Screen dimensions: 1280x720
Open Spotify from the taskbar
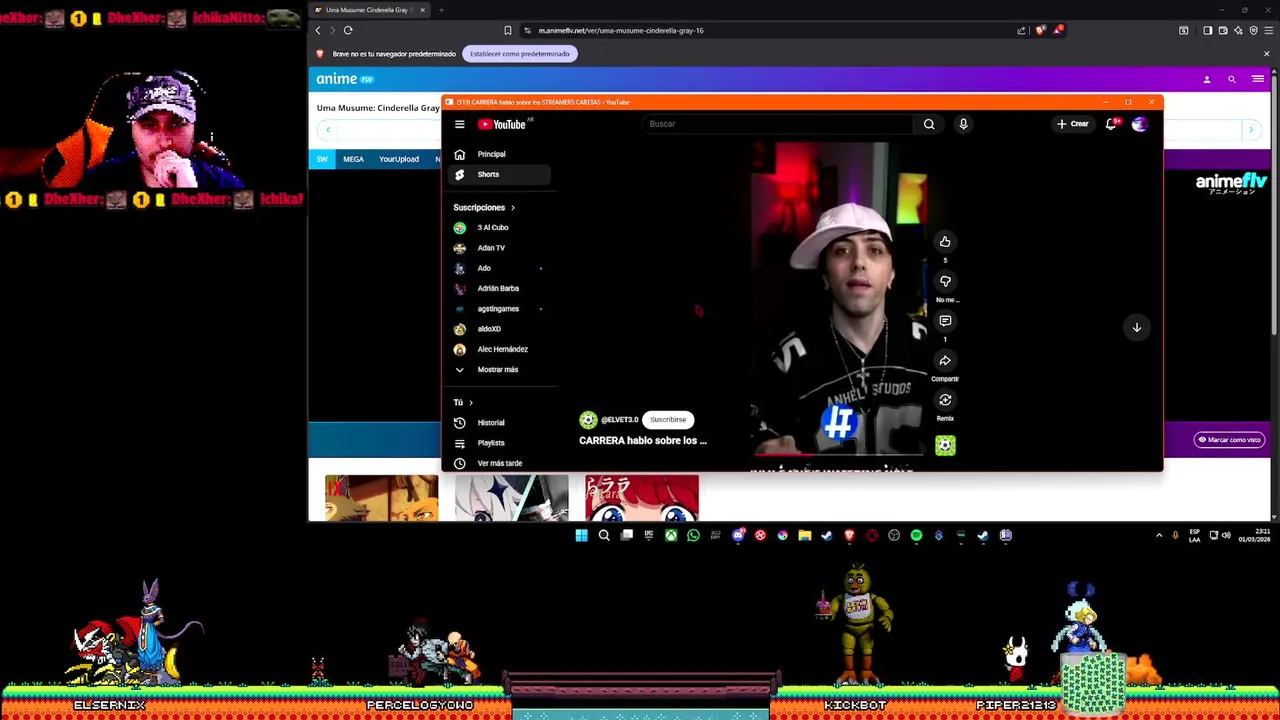coord(916,536)
